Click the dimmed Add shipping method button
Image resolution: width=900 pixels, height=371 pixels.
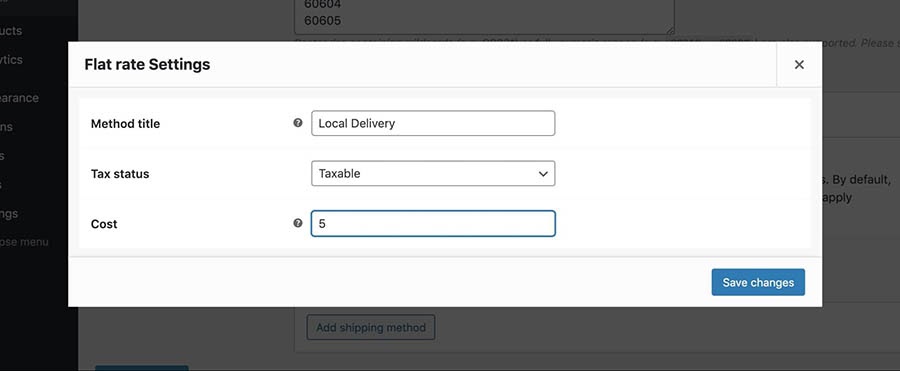[x=371, y=327]
